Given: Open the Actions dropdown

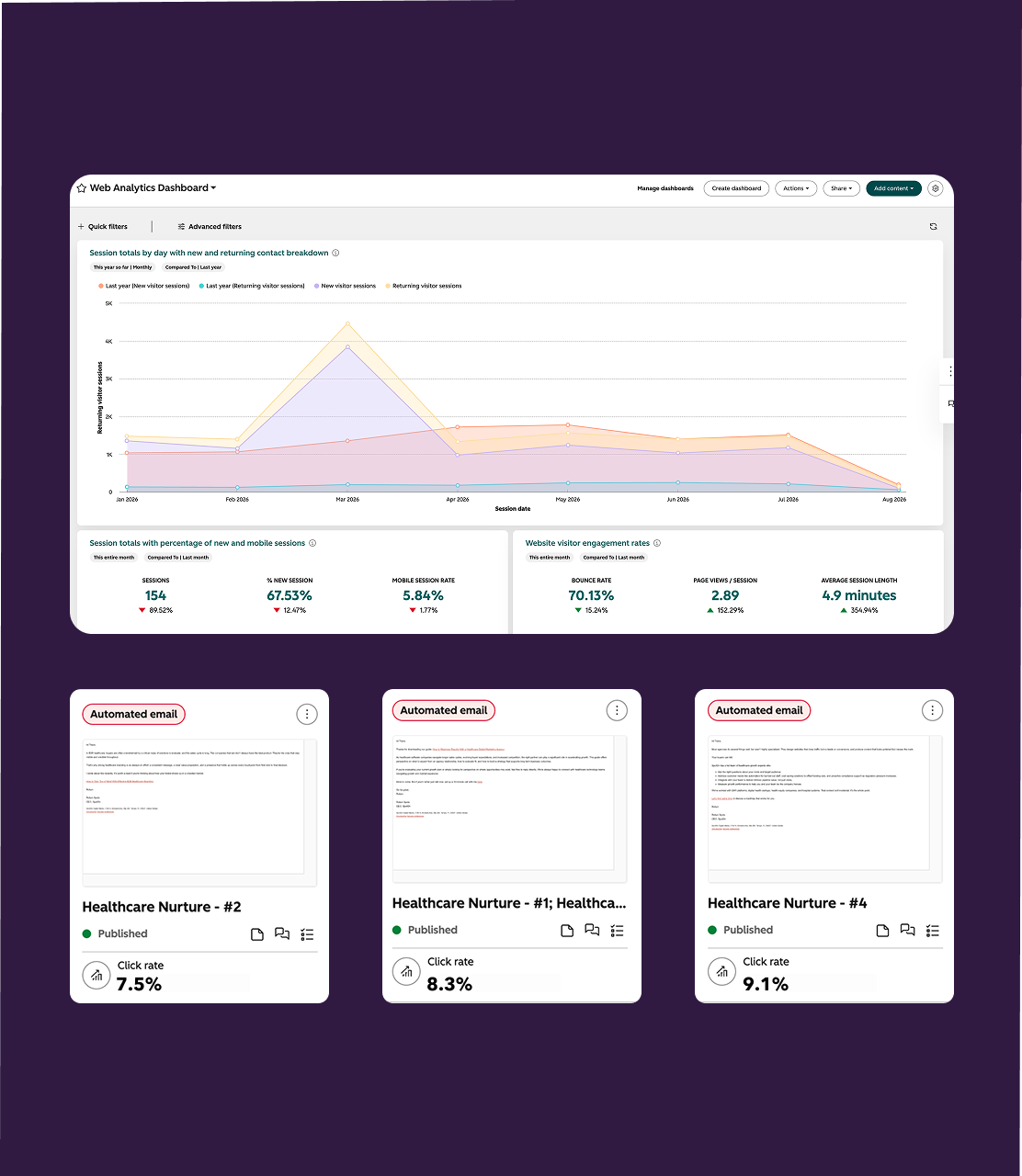Looking at the screenshot, I should pos(796,188).
